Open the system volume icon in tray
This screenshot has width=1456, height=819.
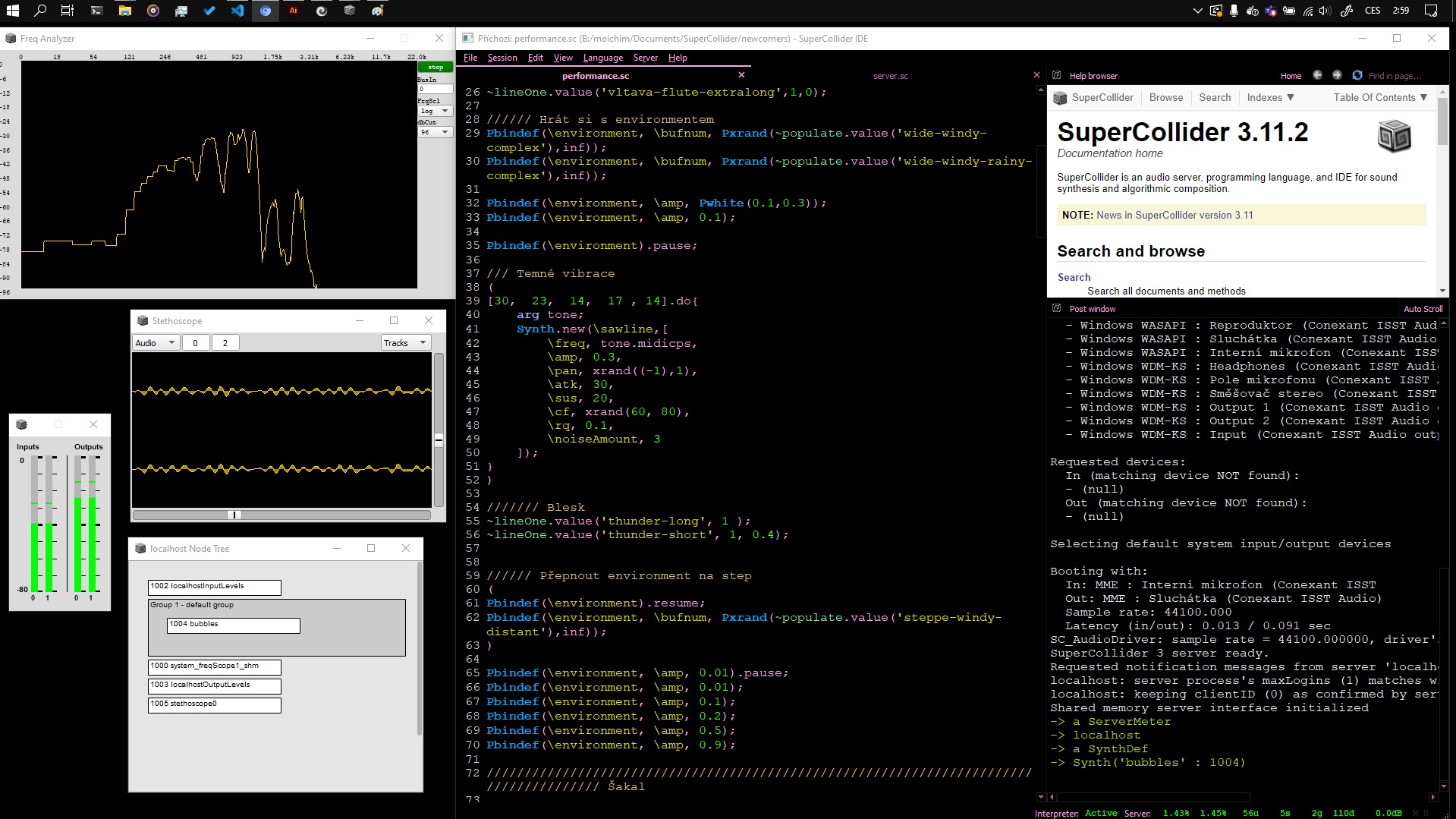1325,11
